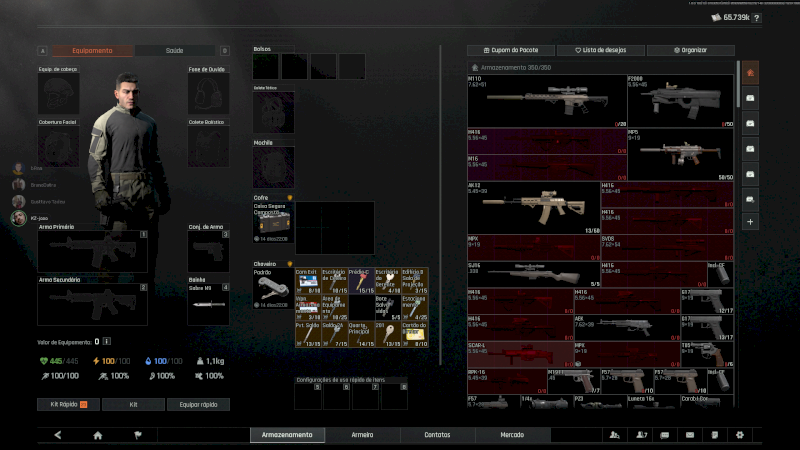Click the Equipar rápido button

click(198, 405)
